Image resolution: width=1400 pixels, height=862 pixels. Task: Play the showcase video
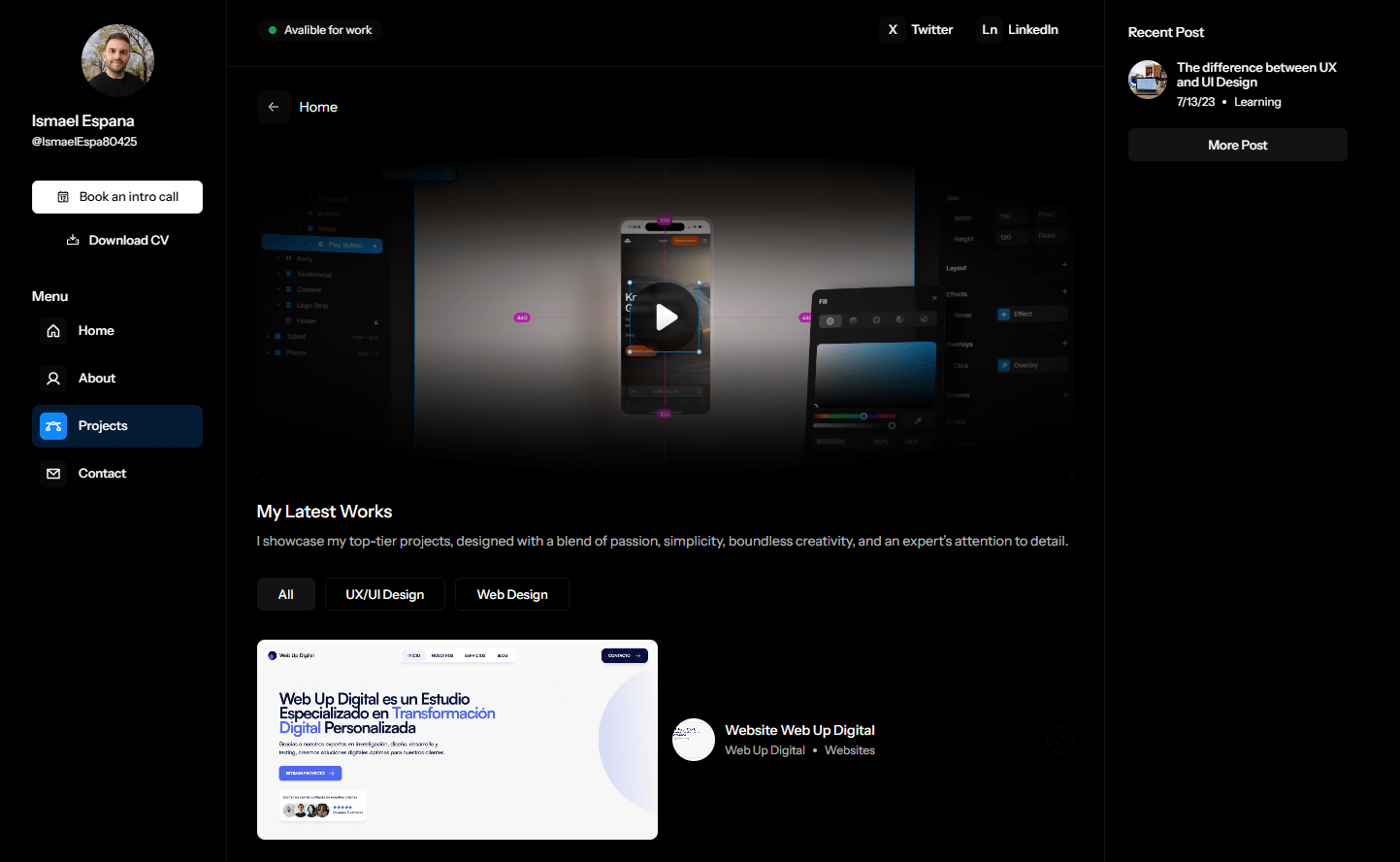[x=666, y=316]
